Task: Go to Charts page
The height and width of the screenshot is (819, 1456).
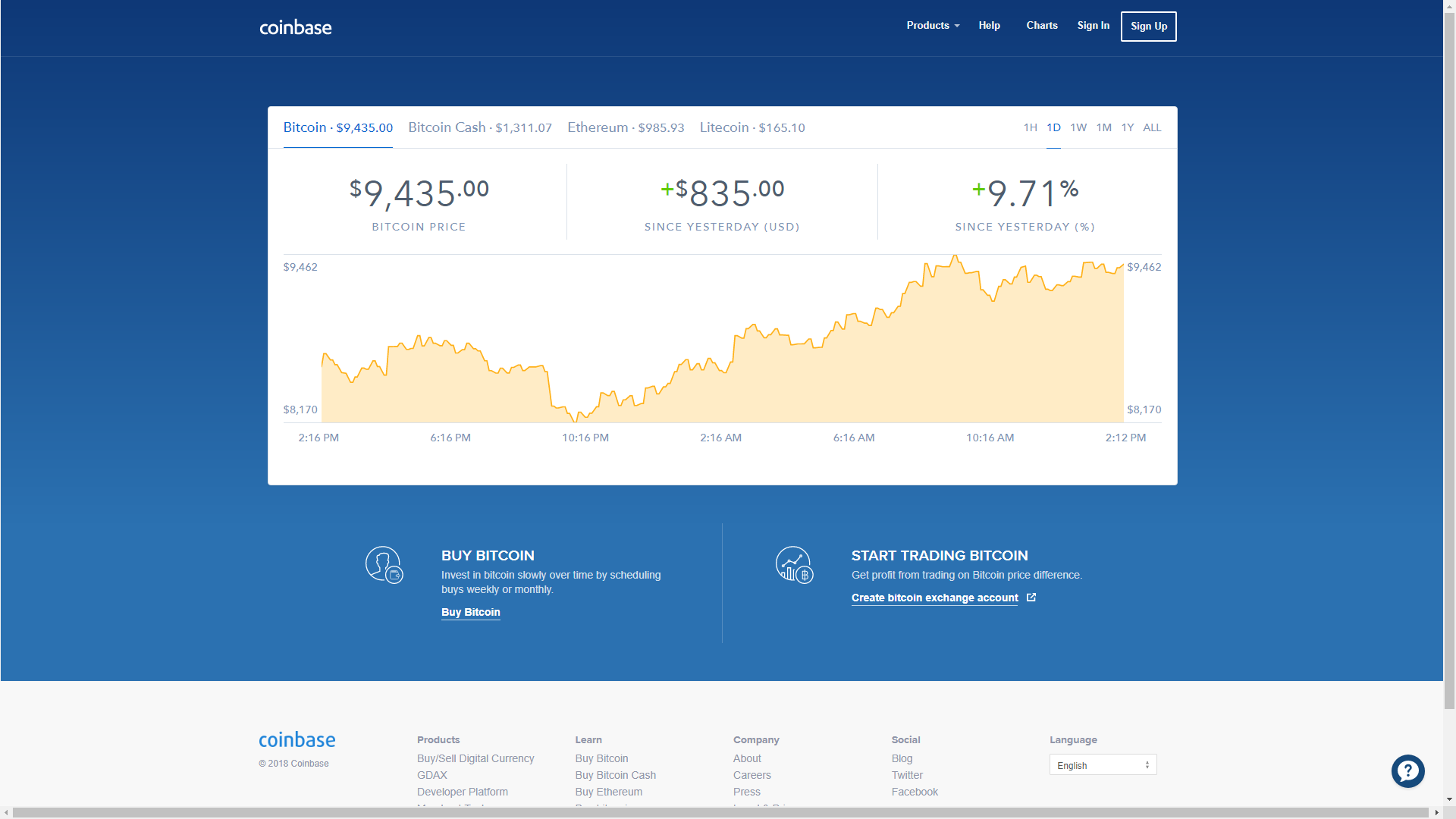Action: [1042, 26]
